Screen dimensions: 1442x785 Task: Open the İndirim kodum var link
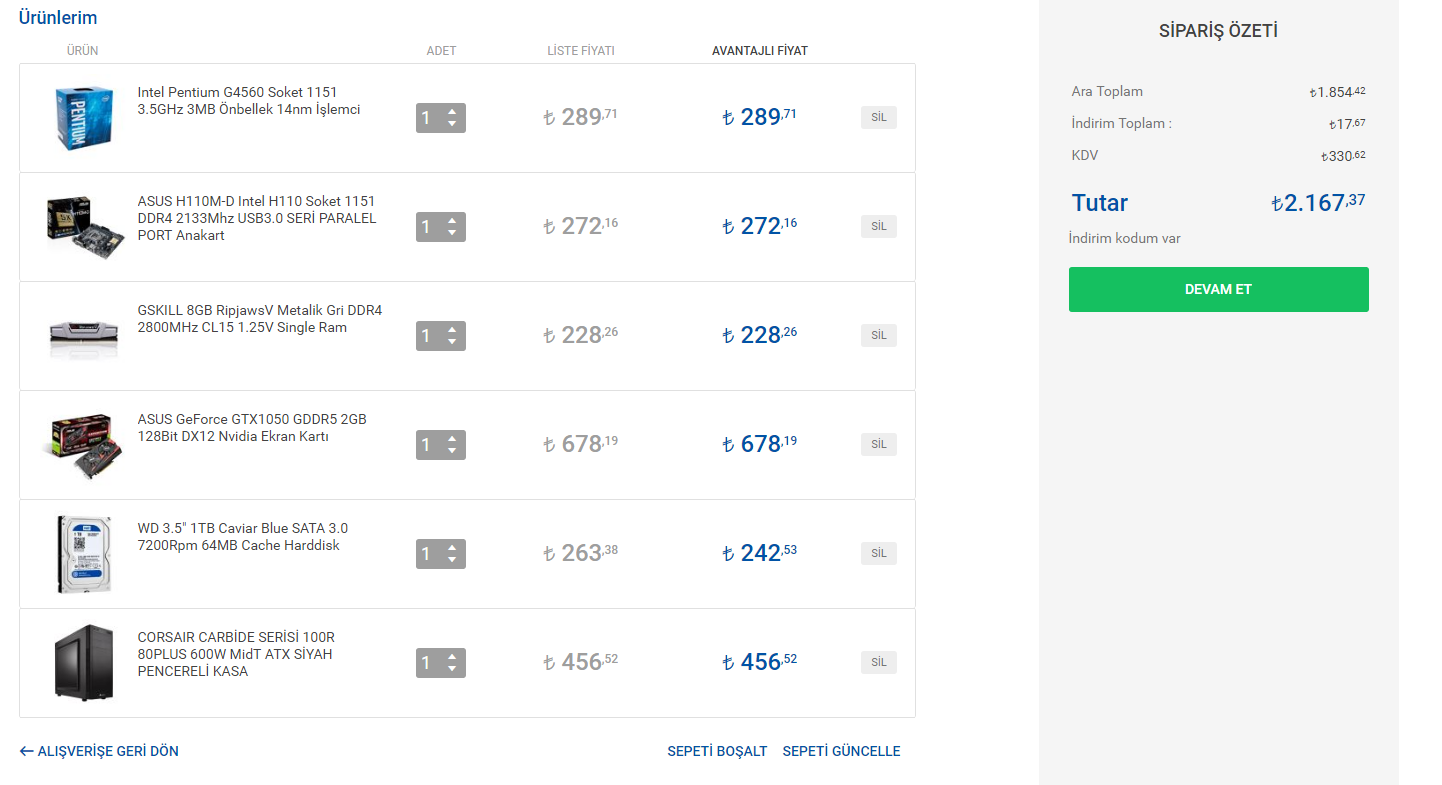(1124, 239)
